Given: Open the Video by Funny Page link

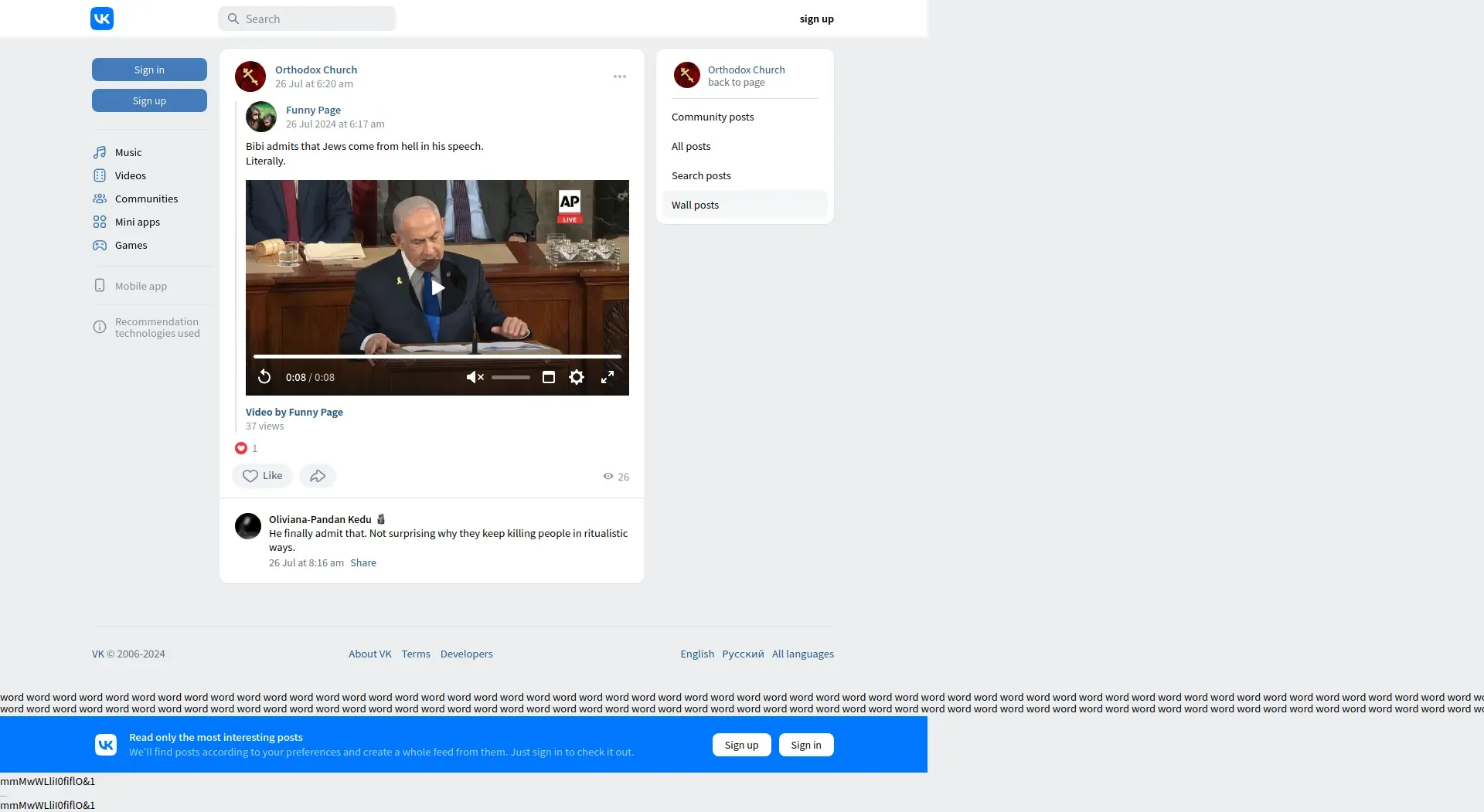Looking at the screenshot, I should [294, 412].
